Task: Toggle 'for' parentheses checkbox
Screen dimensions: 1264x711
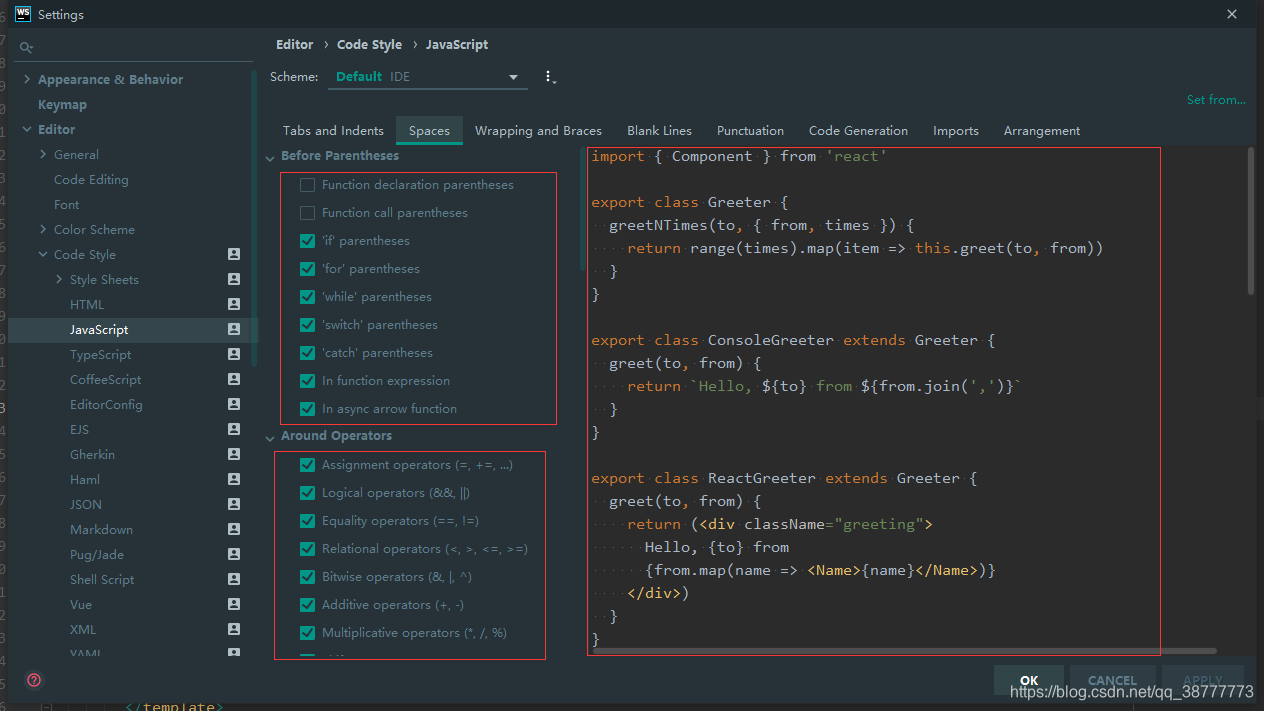Action: [x=308, y=269]
